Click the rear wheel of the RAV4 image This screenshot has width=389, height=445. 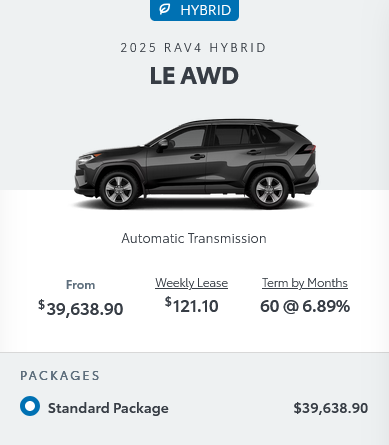pyautogui.click(x=269, y=190)
